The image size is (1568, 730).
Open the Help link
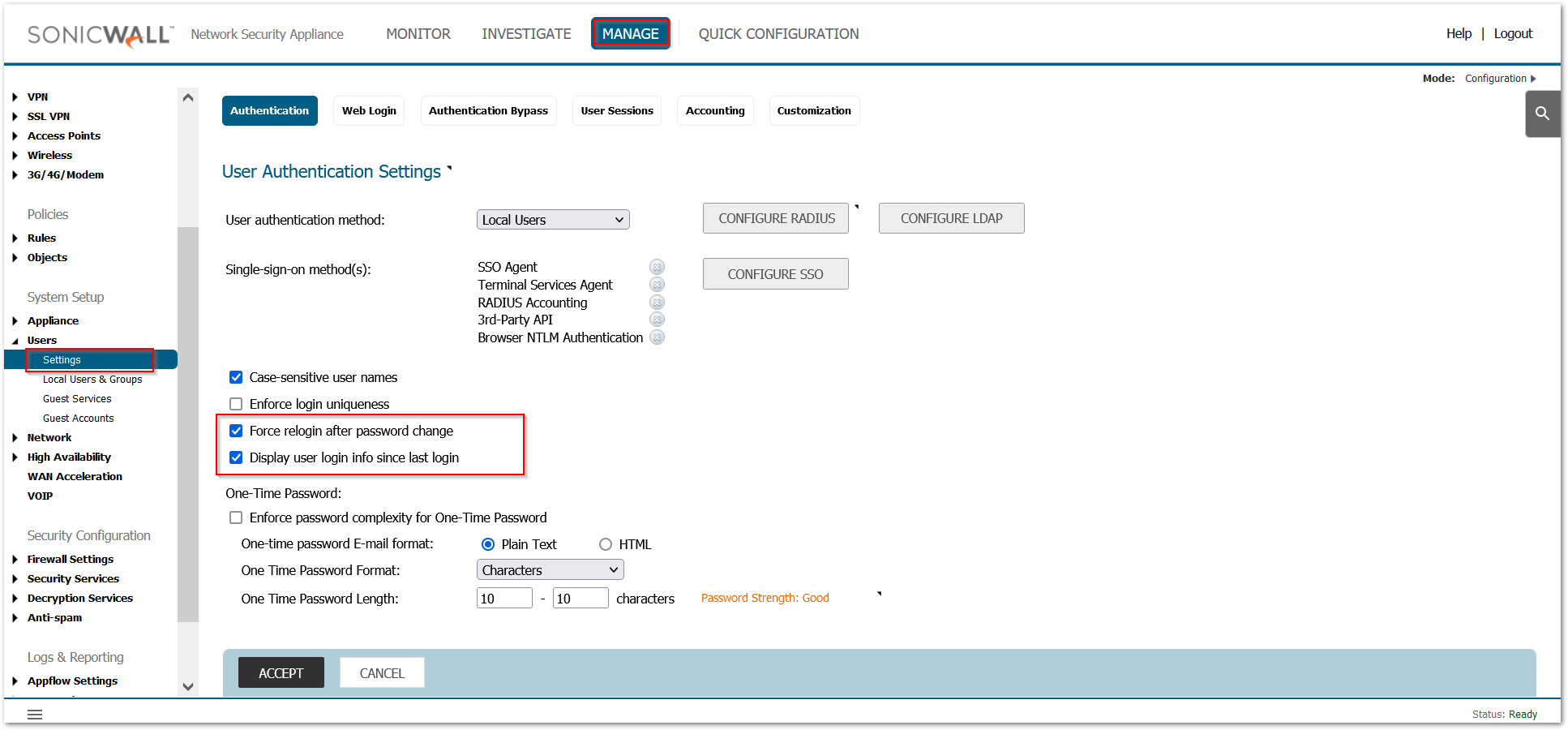pyautogui.click(x=1459, y=33)
